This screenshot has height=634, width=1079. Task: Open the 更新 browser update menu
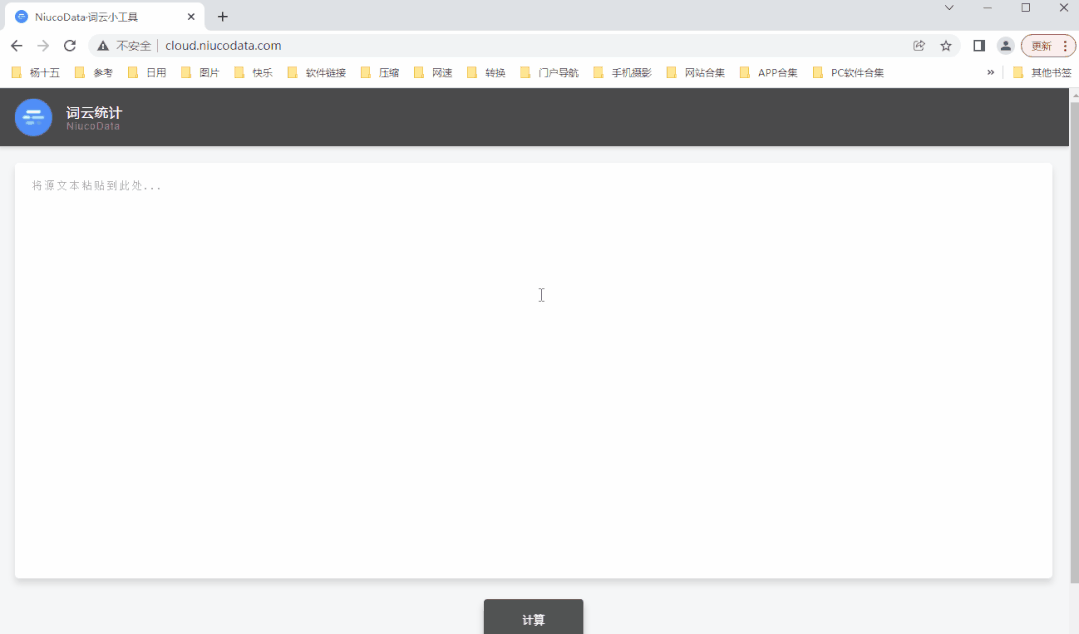pos(1048,46)
